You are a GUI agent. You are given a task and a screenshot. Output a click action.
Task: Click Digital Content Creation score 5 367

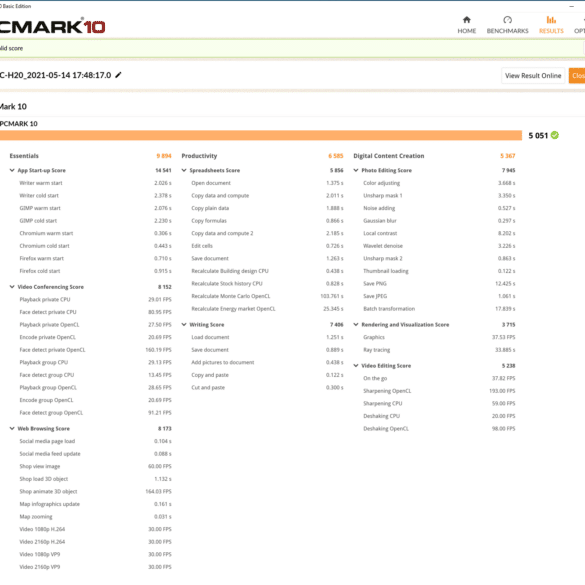pos(508,156)
